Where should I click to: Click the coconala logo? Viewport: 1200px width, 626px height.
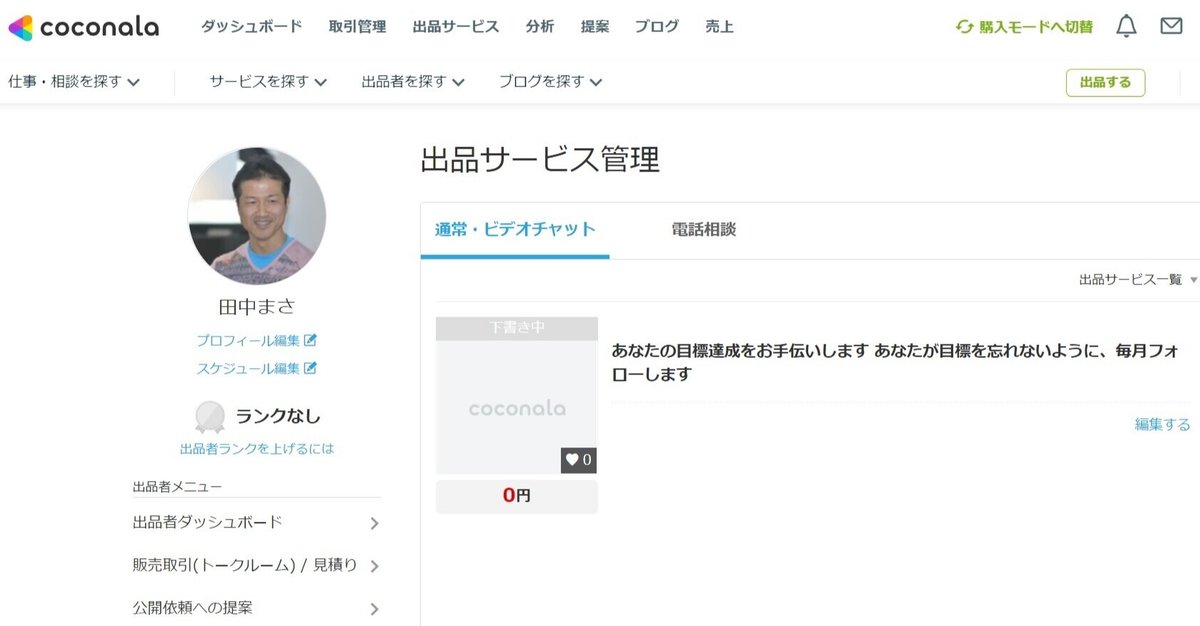coord(85,27)
